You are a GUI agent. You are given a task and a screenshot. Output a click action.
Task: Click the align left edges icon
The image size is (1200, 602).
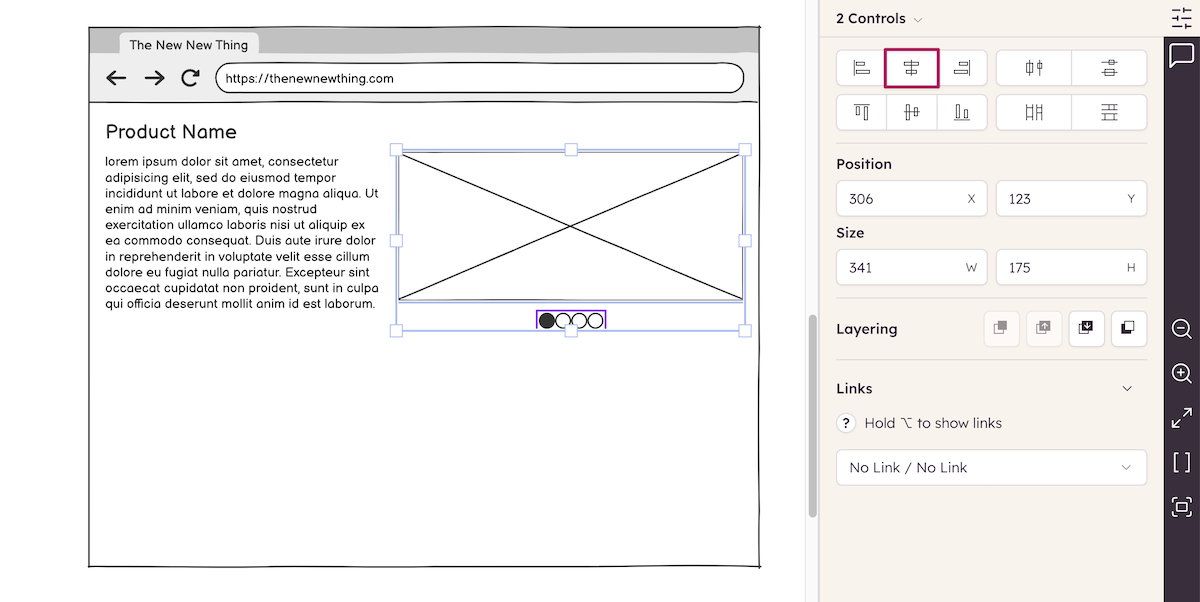pos(861,68)
